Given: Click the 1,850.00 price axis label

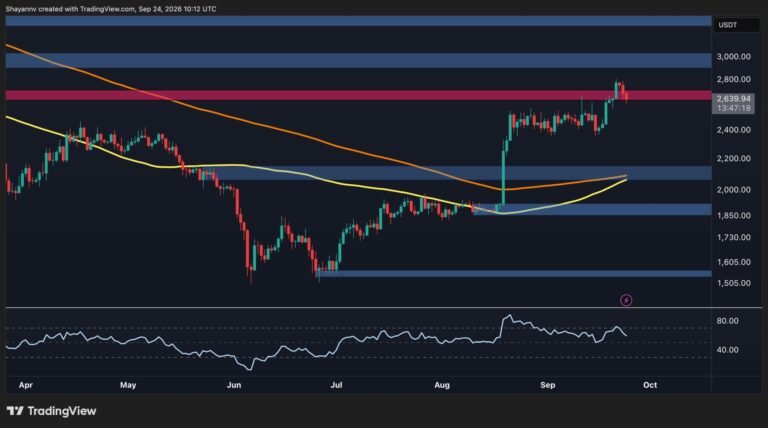Looking at the screenshot, I should pos(733,215).
